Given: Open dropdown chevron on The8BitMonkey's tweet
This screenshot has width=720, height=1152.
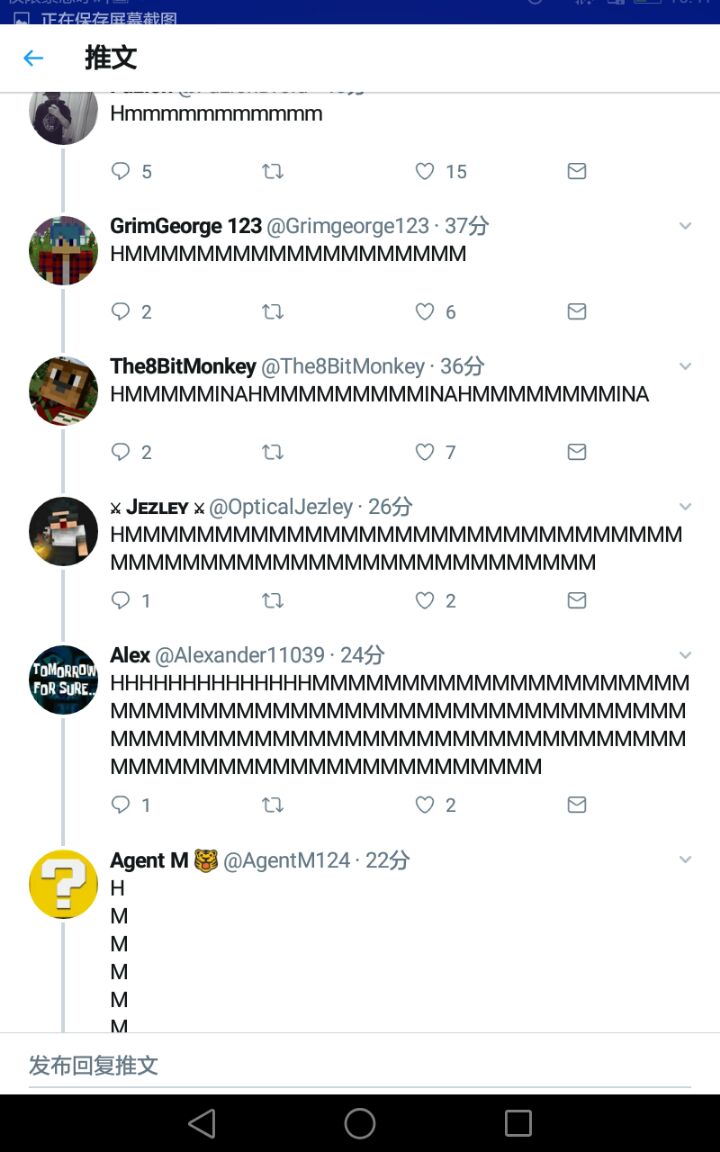Looking at the screenshot, I should click(x=685, y=367).
